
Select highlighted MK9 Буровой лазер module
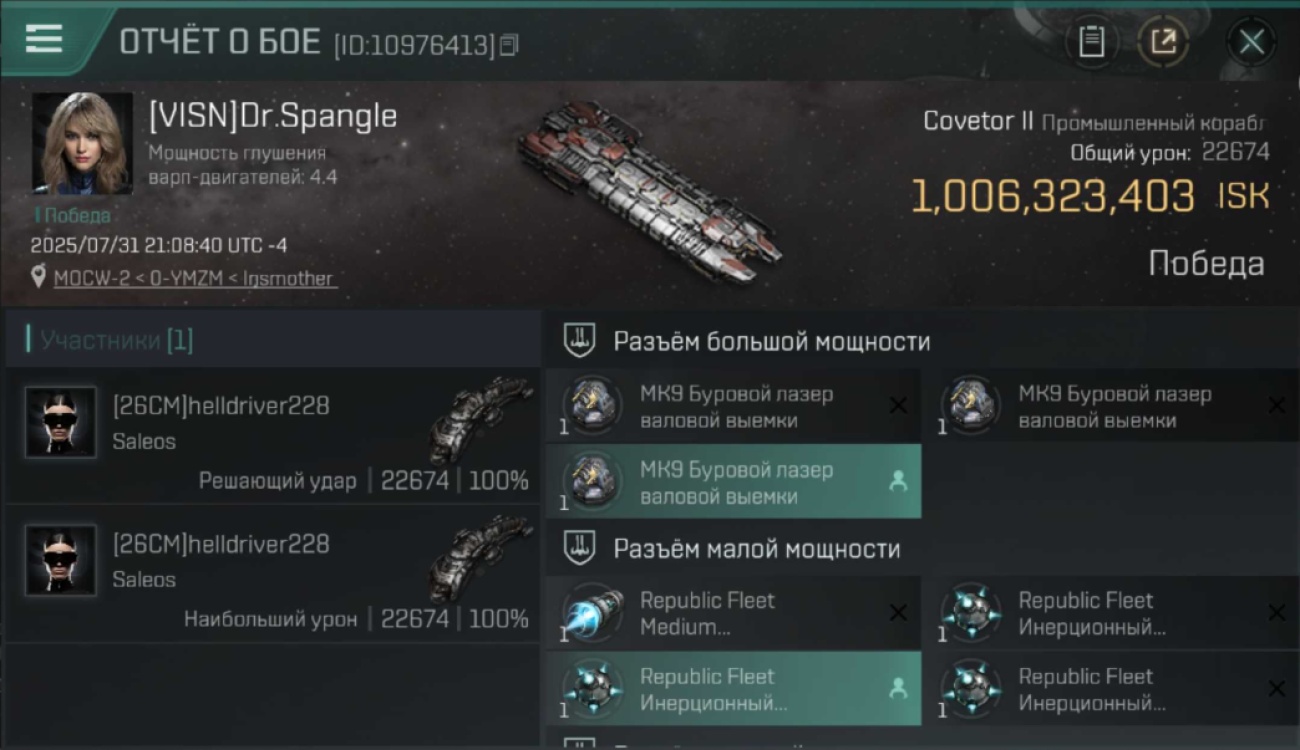click(733, 482)
